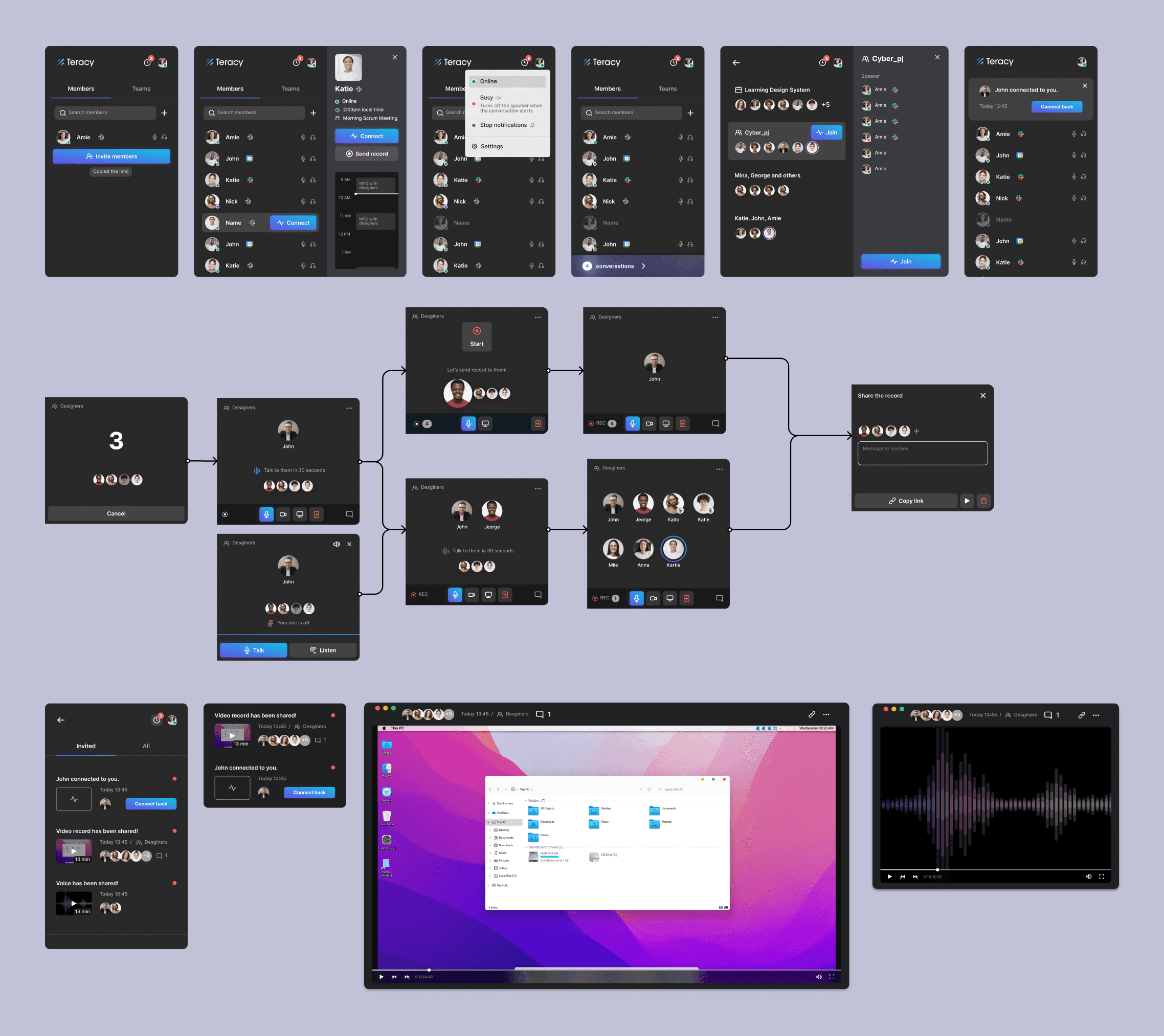Show the +5 more members in Learning Design System
The image size is (1164, 1036).
tap(825, 105)
